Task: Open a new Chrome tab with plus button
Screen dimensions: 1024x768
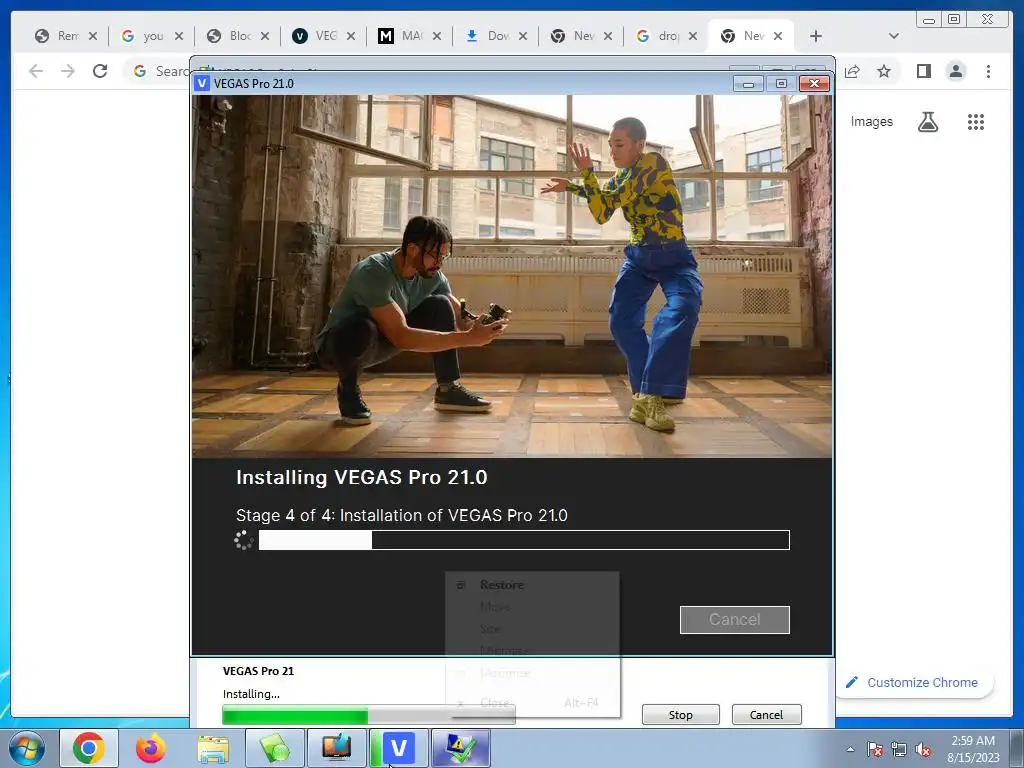Action: click(x=816, y=36)
